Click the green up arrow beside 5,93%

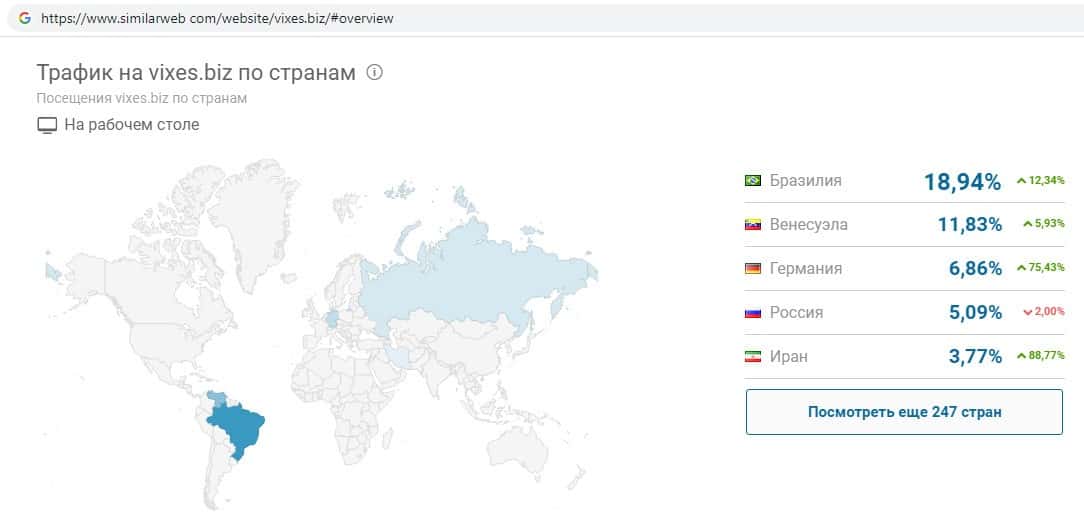pos(1028,225)
